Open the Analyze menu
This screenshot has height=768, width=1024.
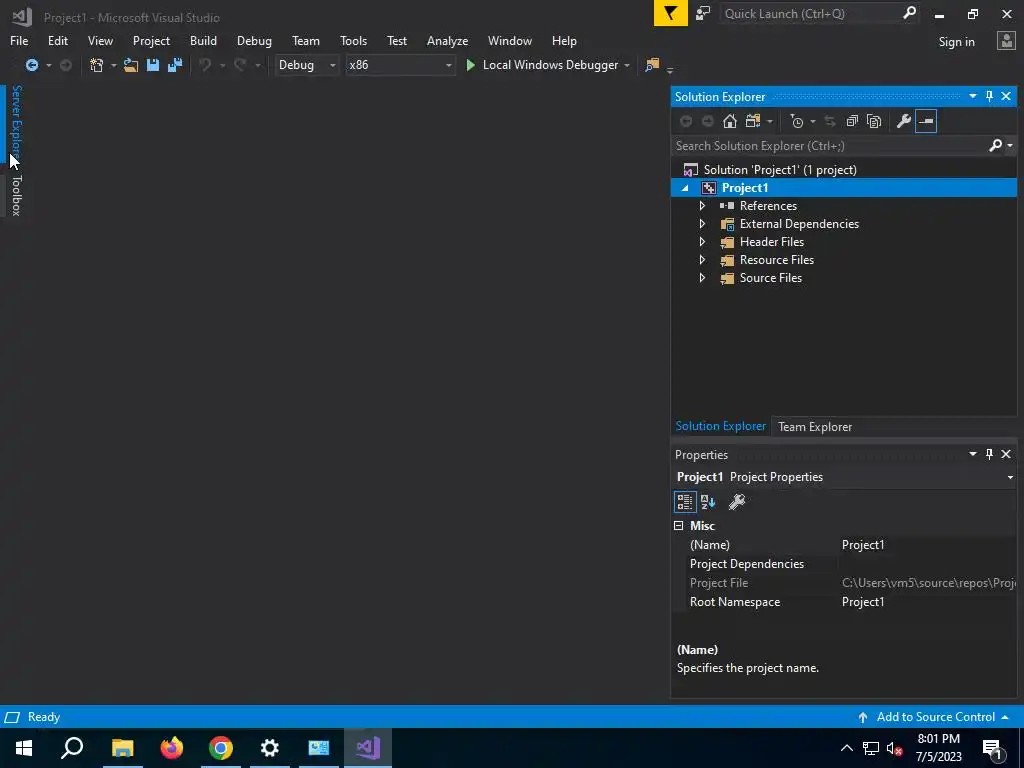coord(447,40)
